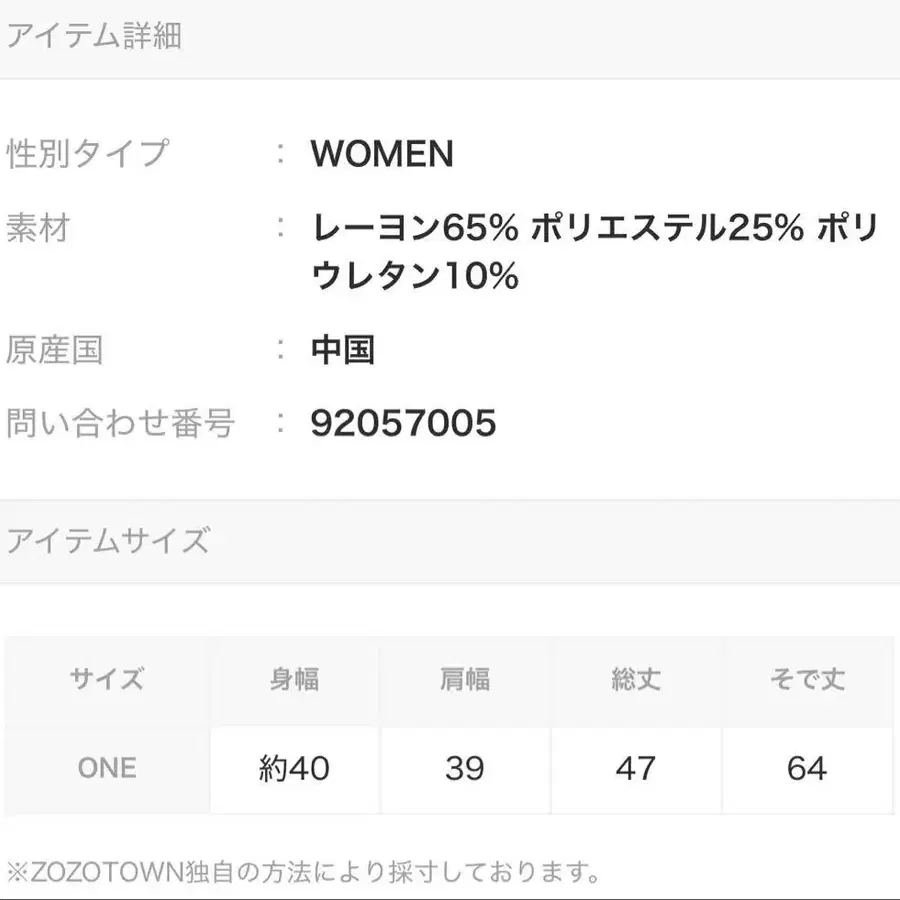Click the 中国 country value
The width and height of the screenshot is (900, 900).
342,350
